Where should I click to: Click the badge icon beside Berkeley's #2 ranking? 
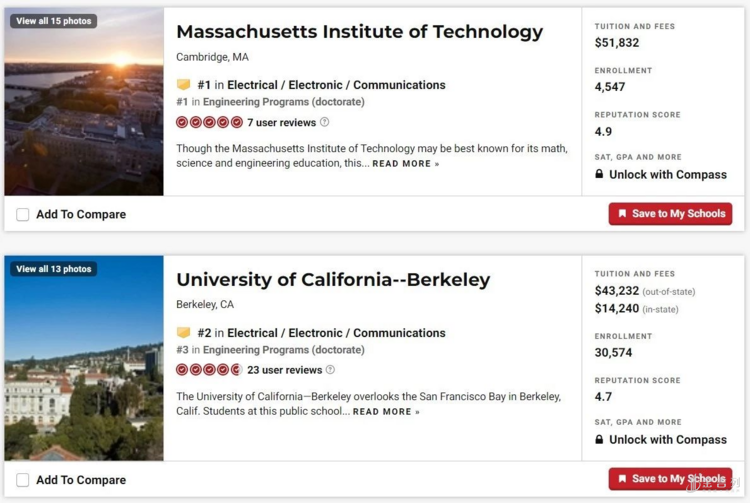183,333
